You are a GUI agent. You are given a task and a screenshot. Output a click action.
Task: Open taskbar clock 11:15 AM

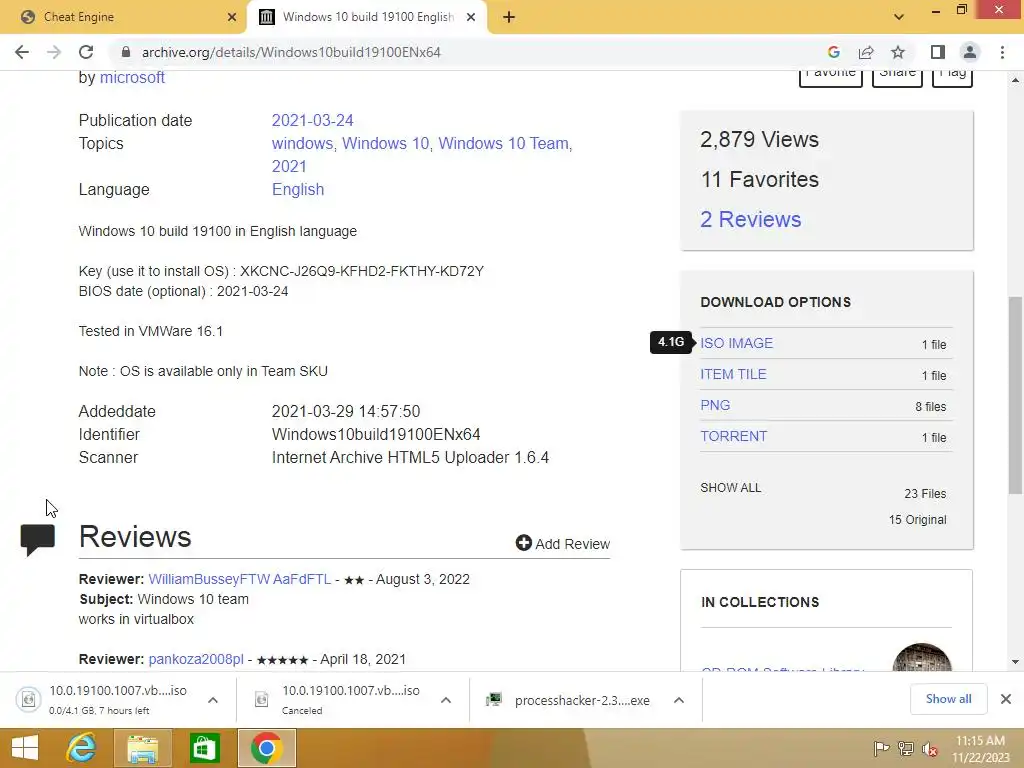coord(981,748)
